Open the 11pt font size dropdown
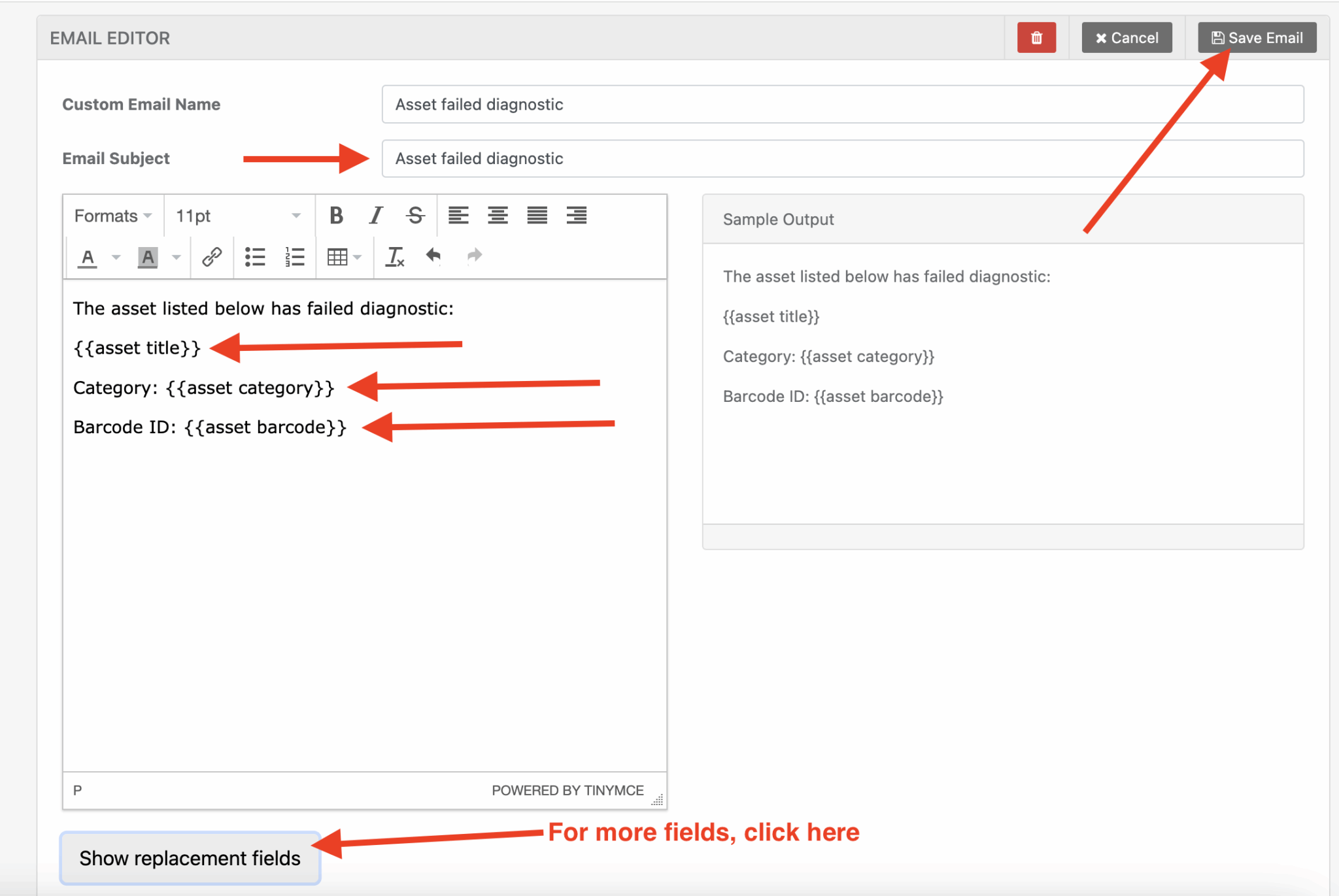 [237, 216]
